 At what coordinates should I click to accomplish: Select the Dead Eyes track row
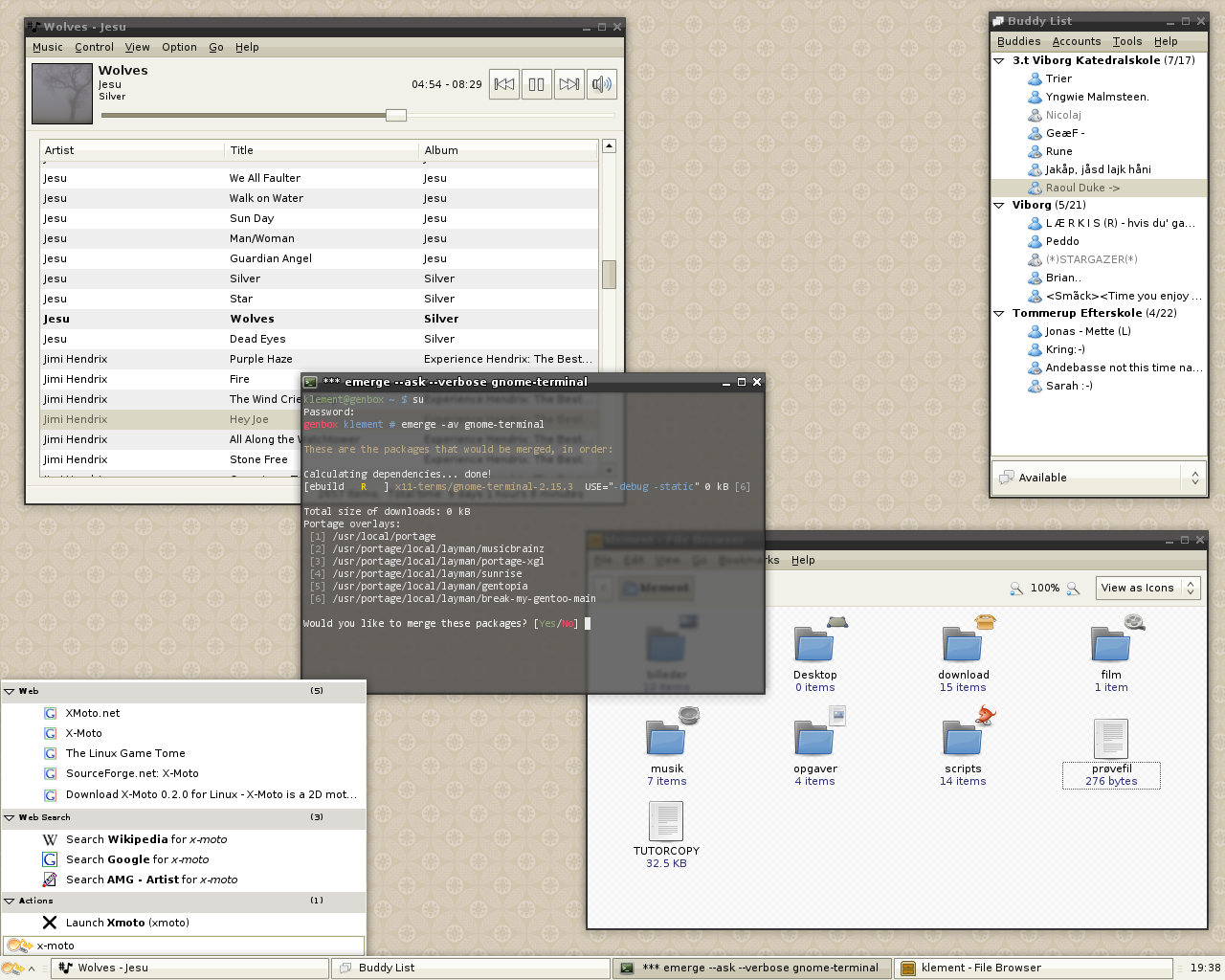click(320, 339)
